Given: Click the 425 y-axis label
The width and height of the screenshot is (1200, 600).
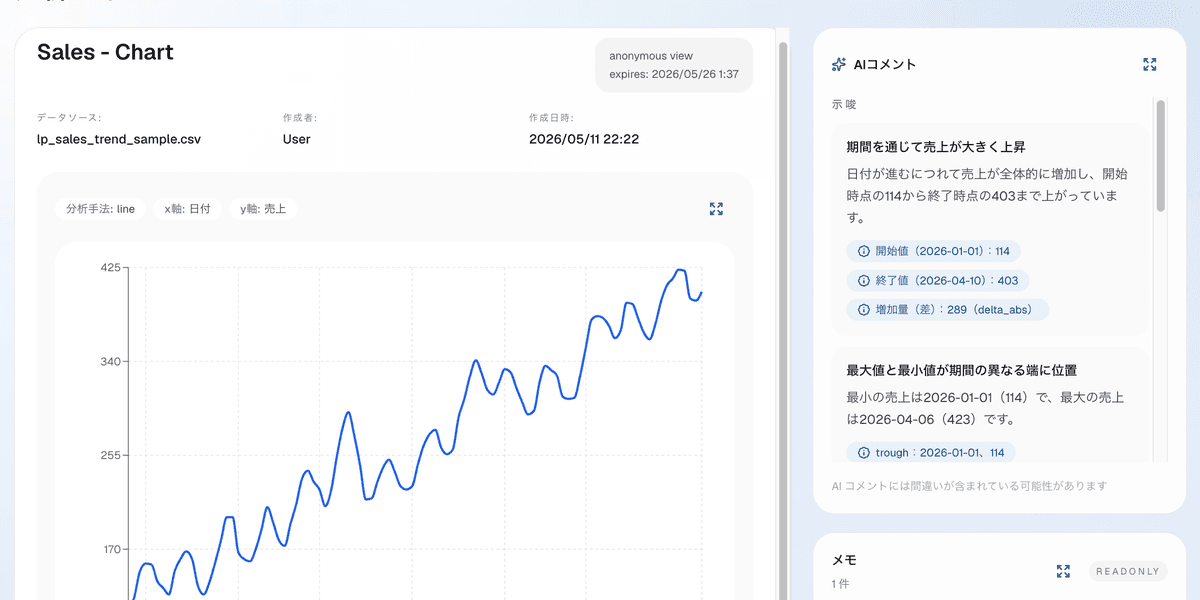Looking at the screenshot, I should [x=110, y=268].
